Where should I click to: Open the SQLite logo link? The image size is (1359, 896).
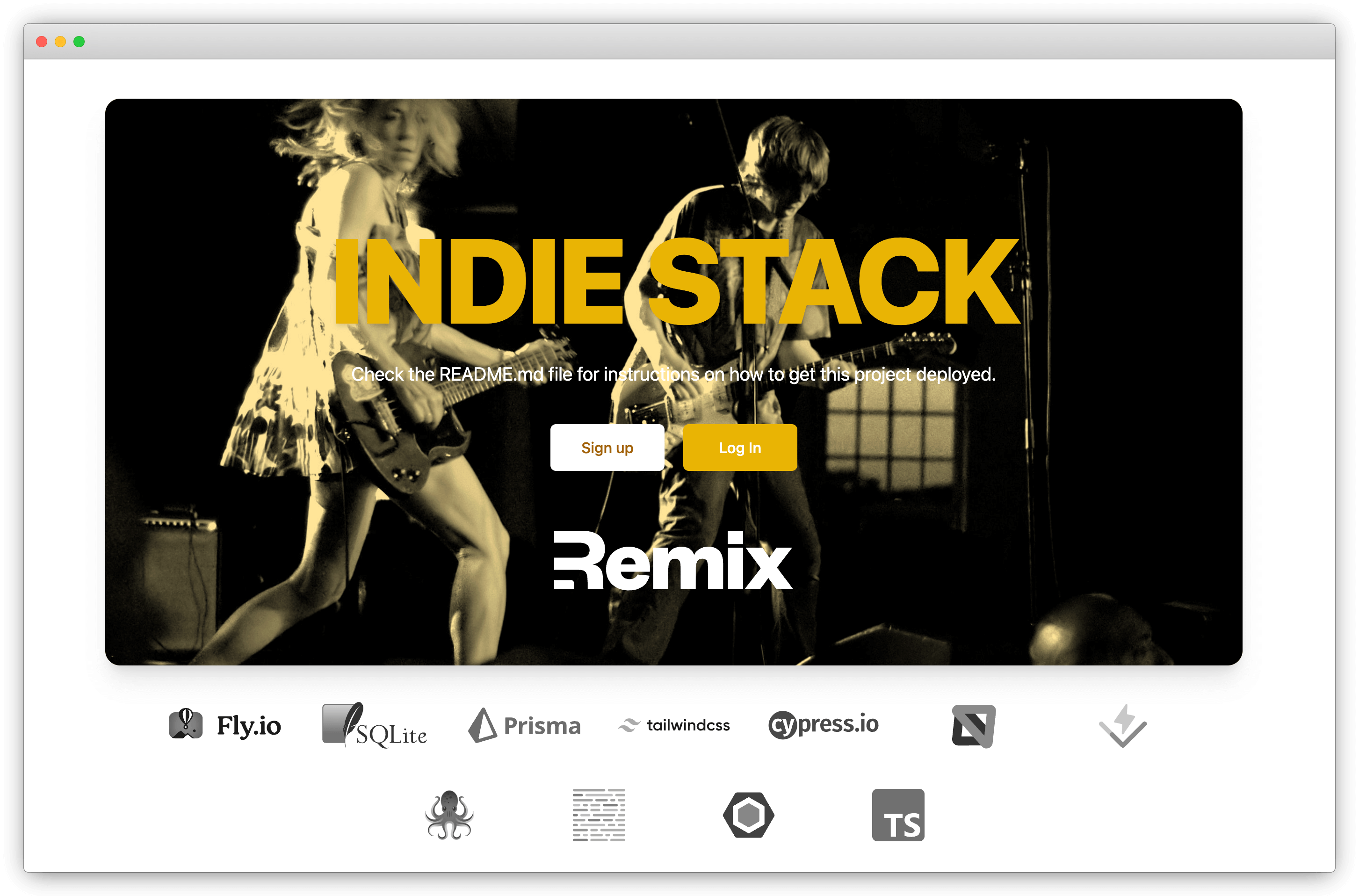(374, 725)
